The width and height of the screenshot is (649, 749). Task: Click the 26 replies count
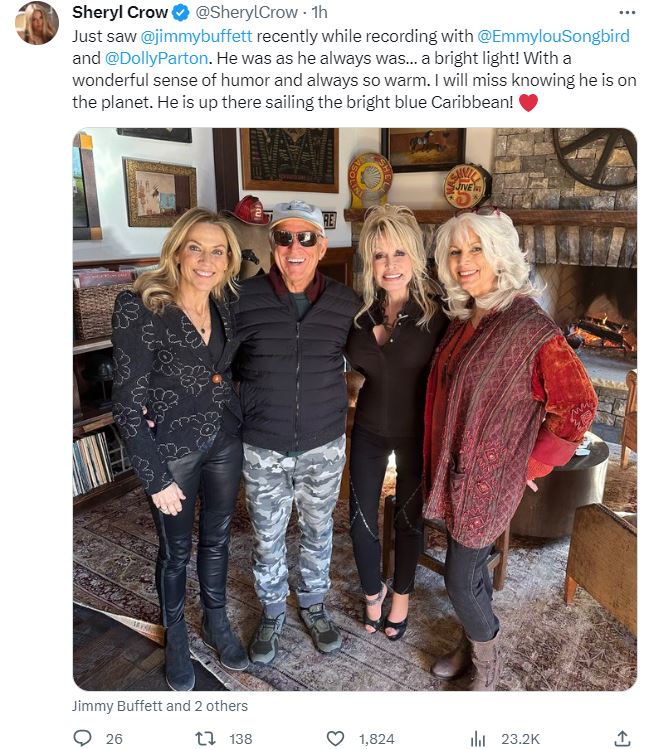tap(114, 739)
